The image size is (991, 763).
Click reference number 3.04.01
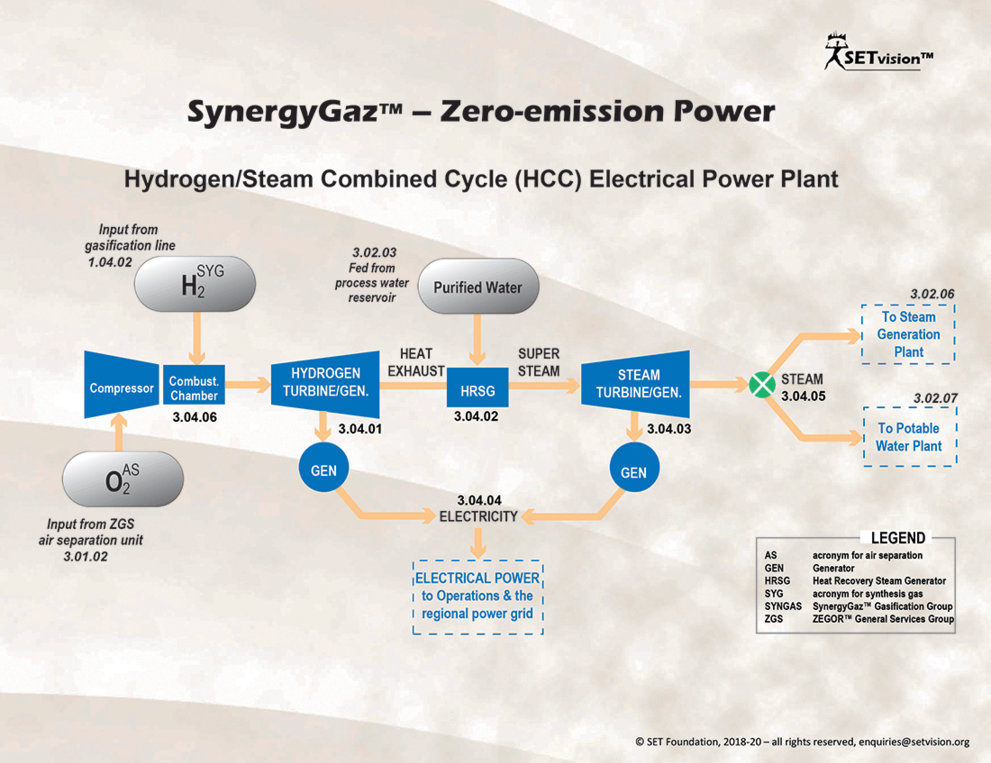(360, 429)
